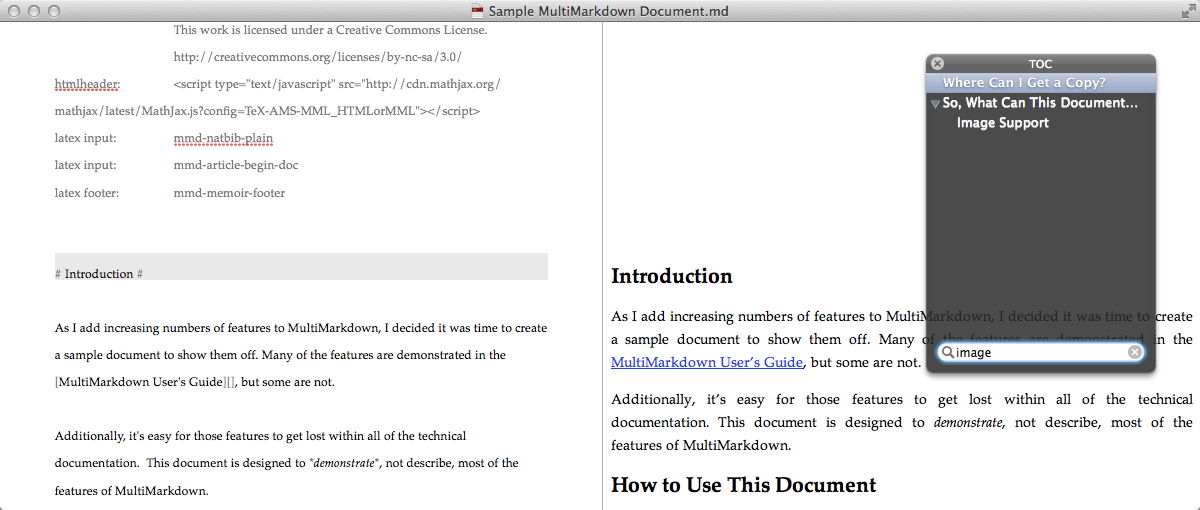Click the italic 'demonstrate' word in preview
1200x510 pixels.
[968, 422]
